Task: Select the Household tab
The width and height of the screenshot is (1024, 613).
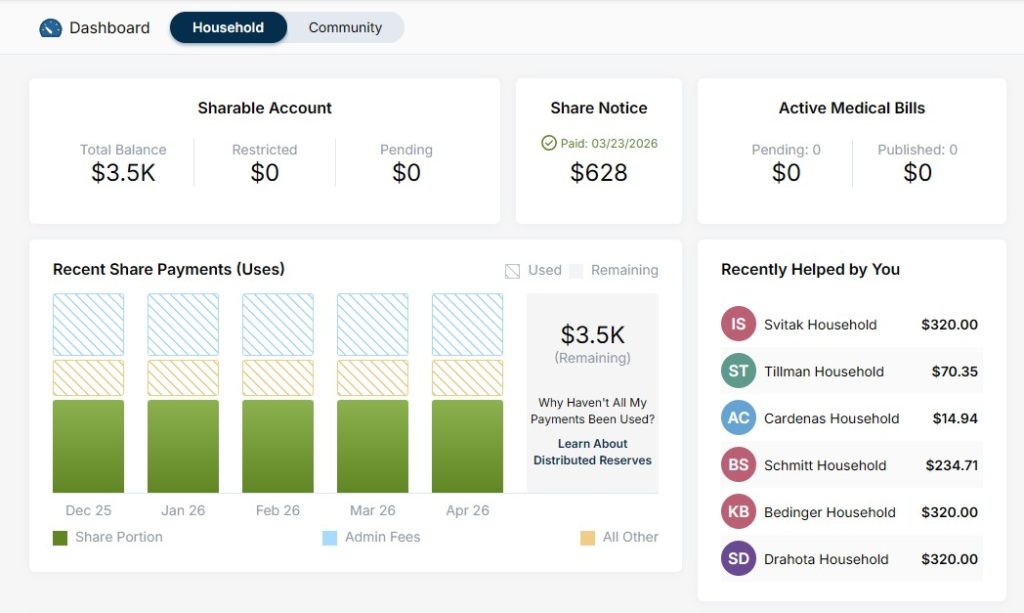Action: 228,27
